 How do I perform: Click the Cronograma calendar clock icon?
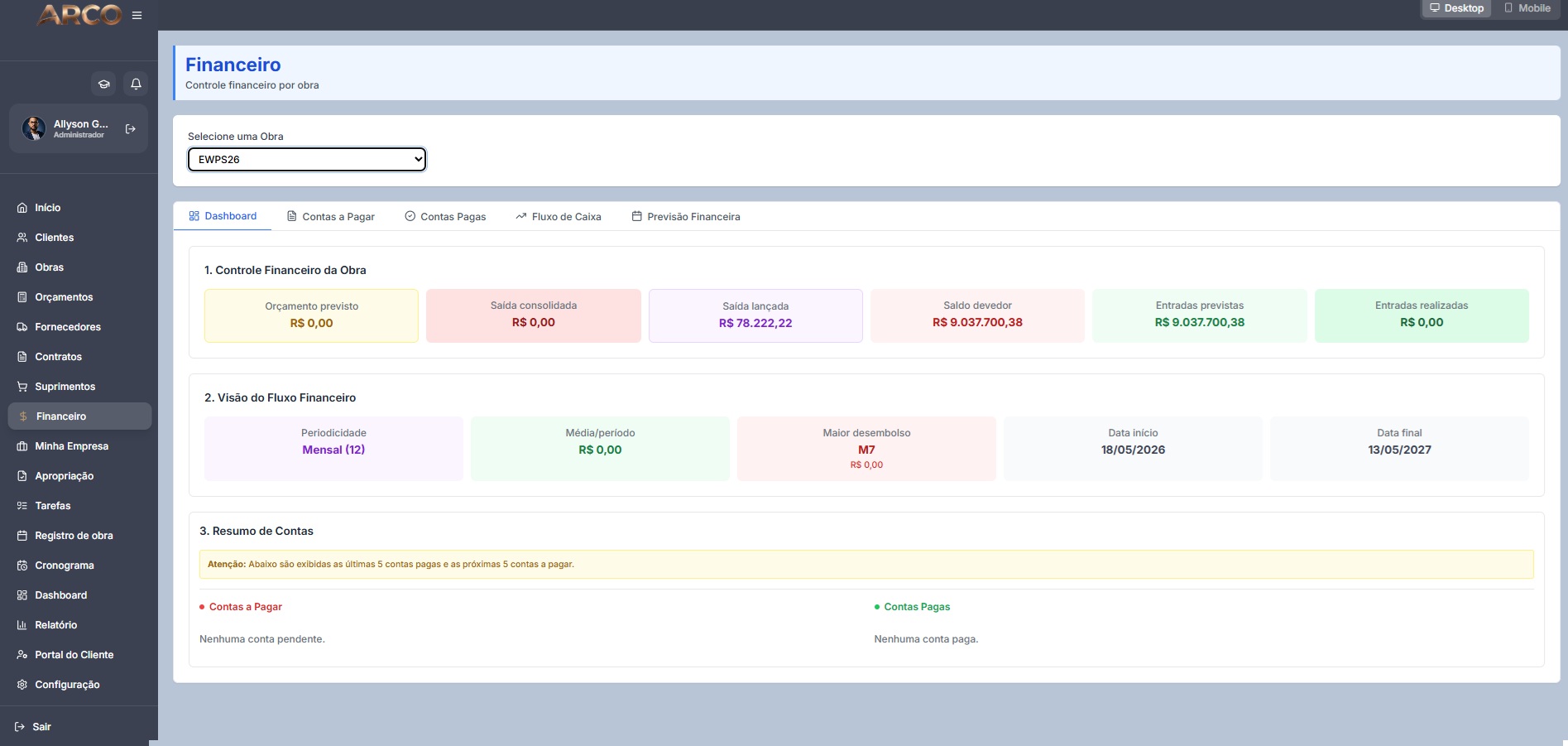tap(22, 566)
